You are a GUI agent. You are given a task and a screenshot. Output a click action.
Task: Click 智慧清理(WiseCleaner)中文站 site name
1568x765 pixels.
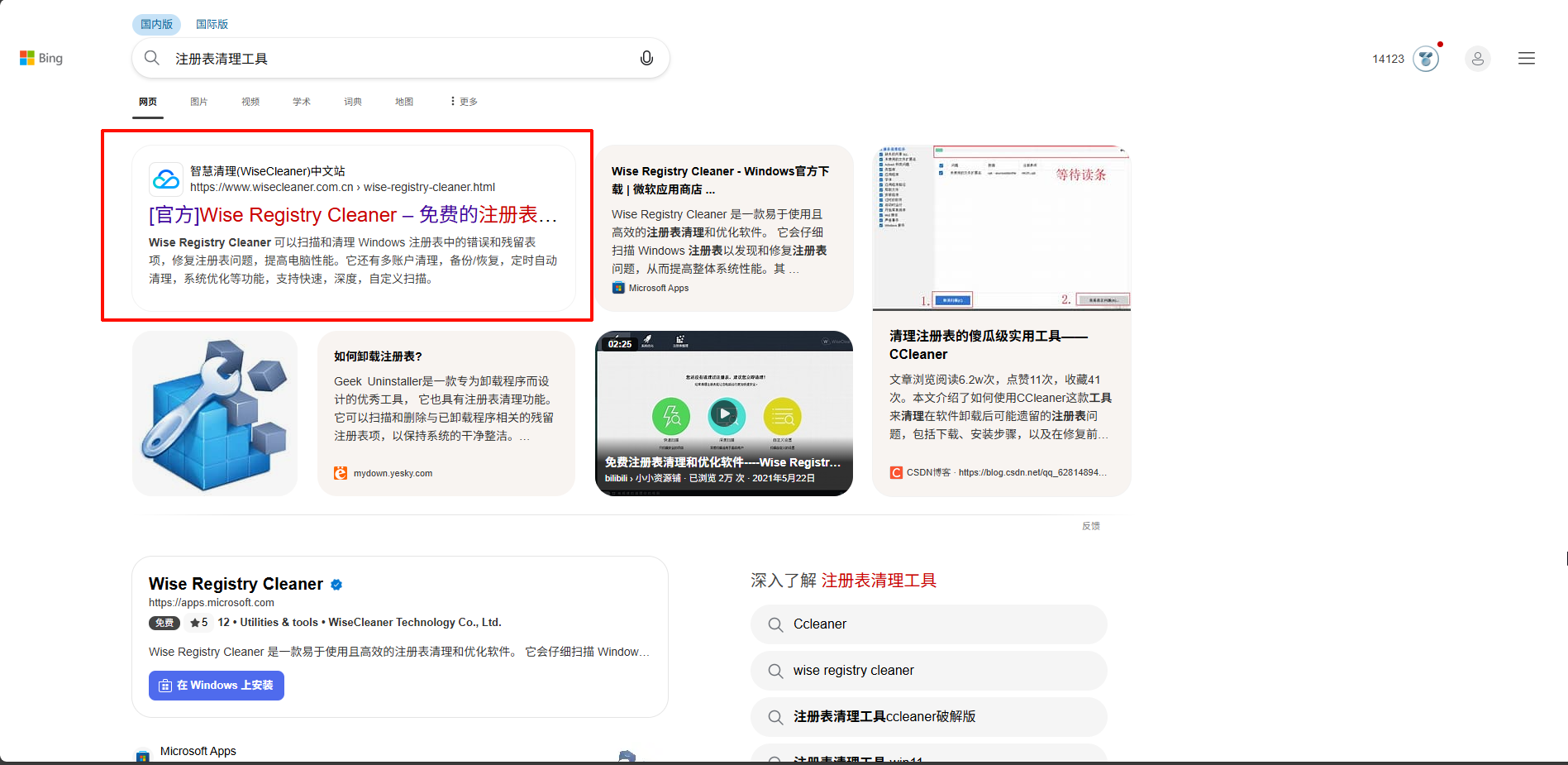pyautogui.click(x=268, y=171)
